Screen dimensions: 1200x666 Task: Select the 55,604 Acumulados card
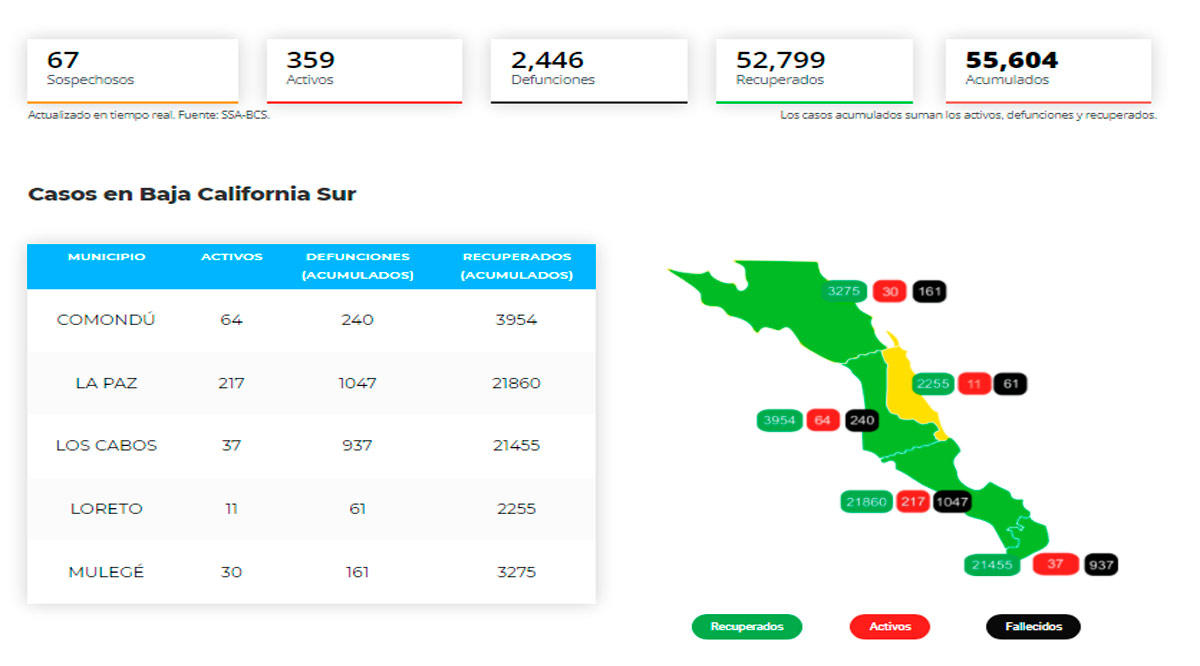(1048, 71)
